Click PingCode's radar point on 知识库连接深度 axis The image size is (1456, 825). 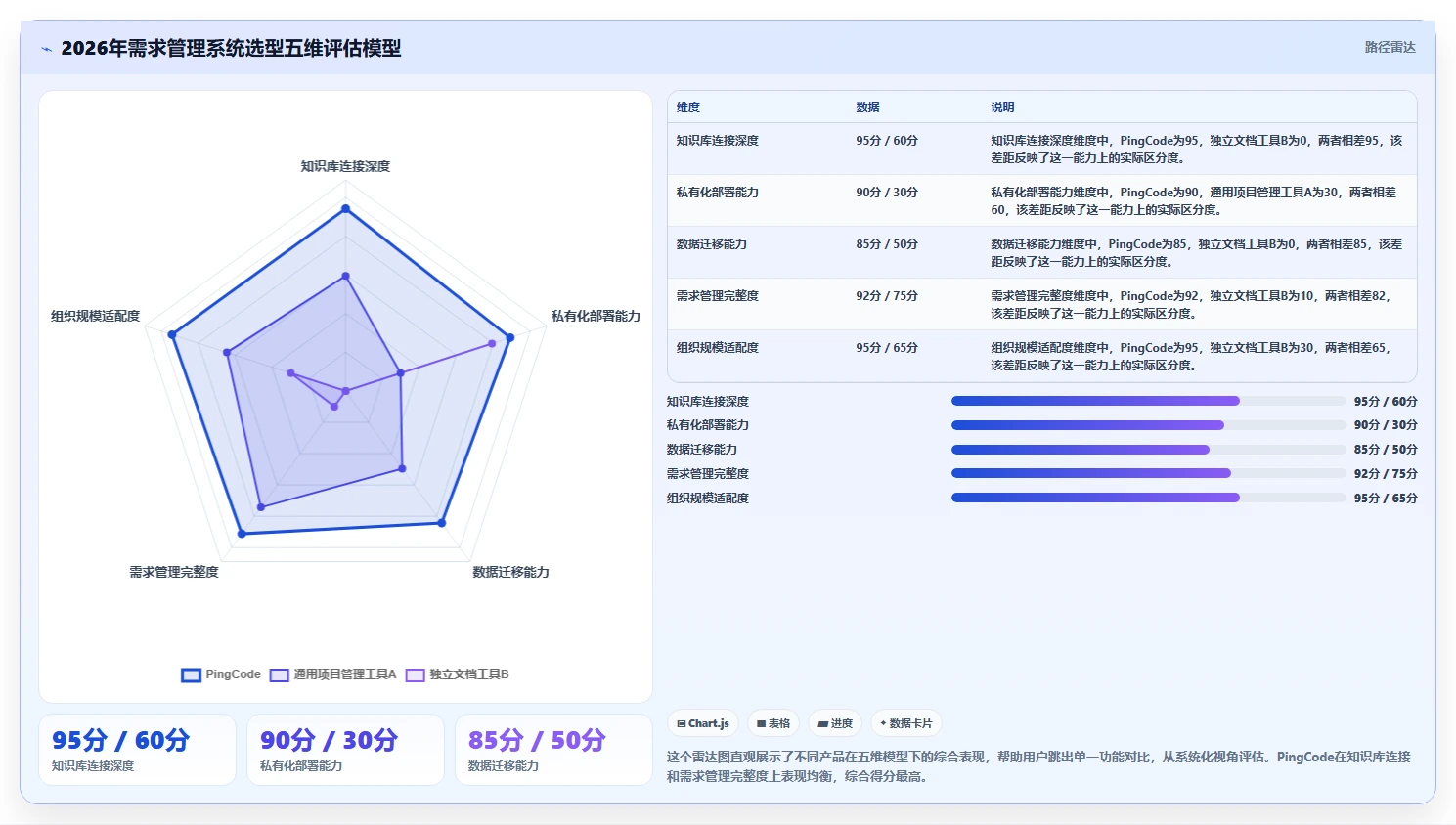tap(345, 208)
